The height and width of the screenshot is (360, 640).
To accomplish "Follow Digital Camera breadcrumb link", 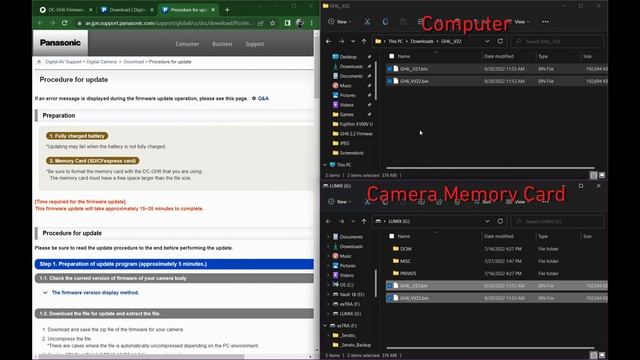I will point(102,62).
